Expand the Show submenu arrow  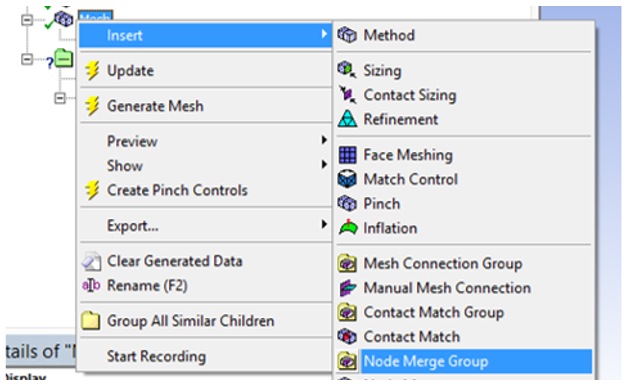tap(324, 164)
